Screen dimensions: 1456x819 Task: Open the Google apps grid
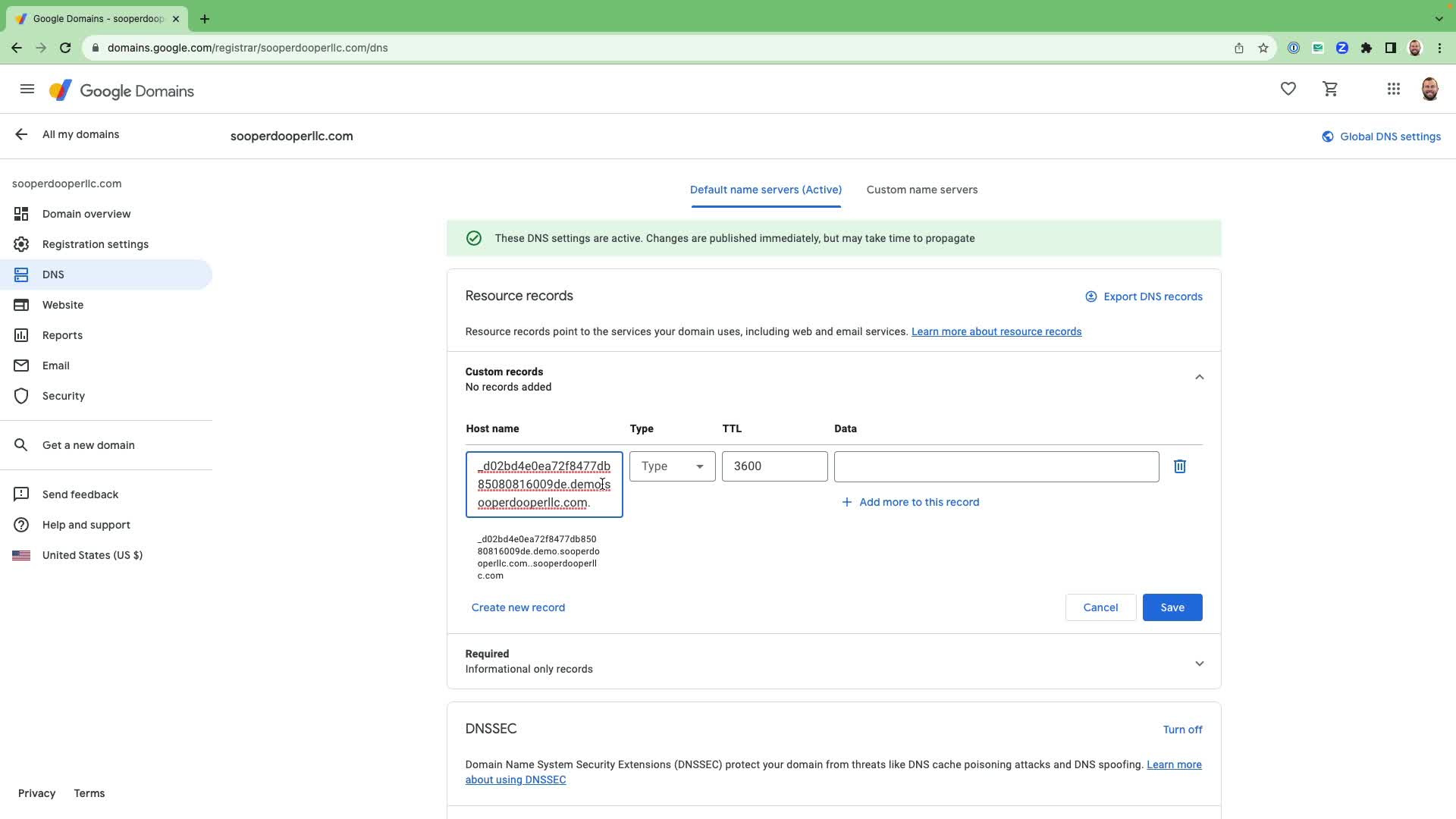pyautogui.click(x=1393, y=89)
